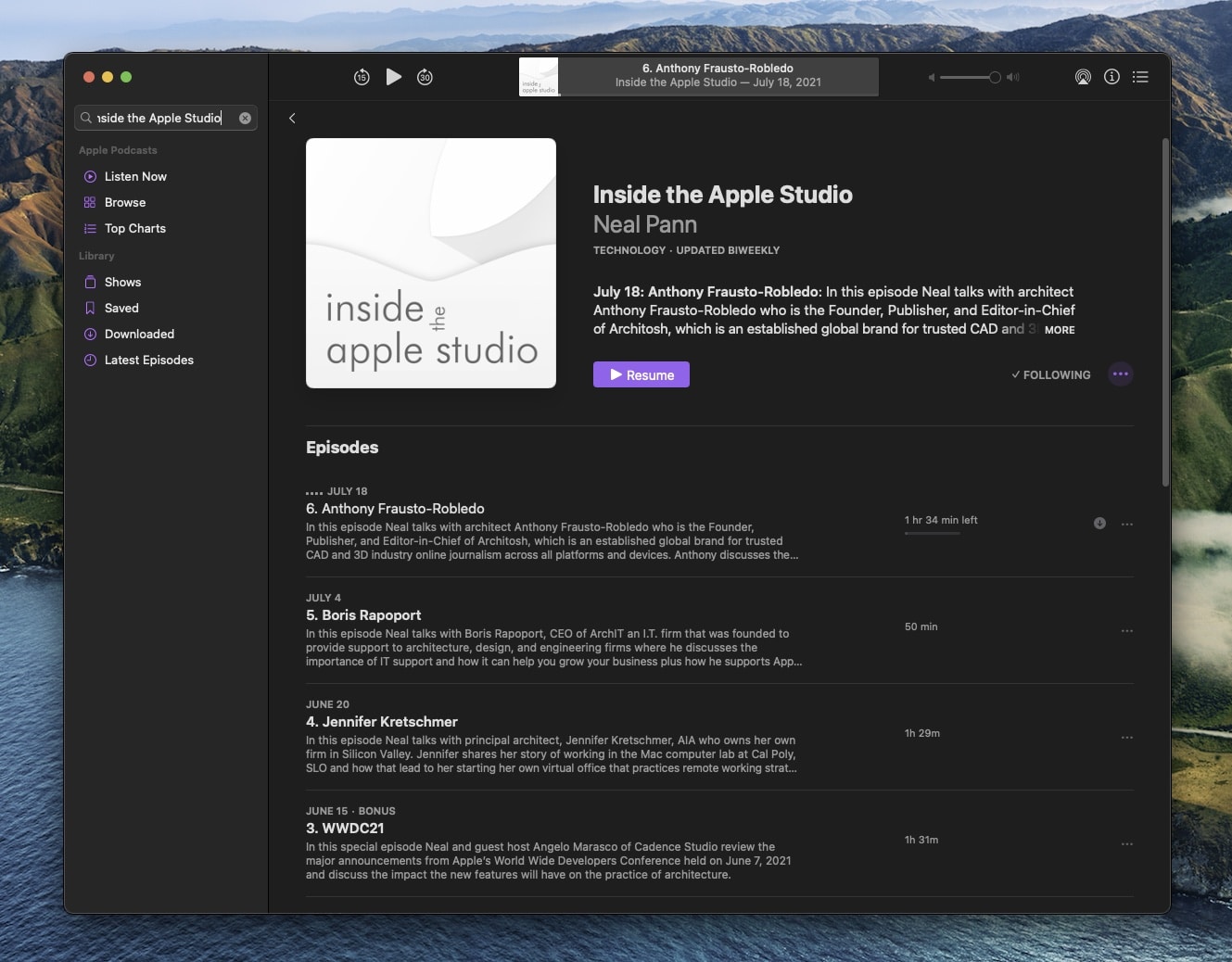The image size is (1232, 962).
Task: Expand the description with MORE
Action: [x=1060, y=330]
